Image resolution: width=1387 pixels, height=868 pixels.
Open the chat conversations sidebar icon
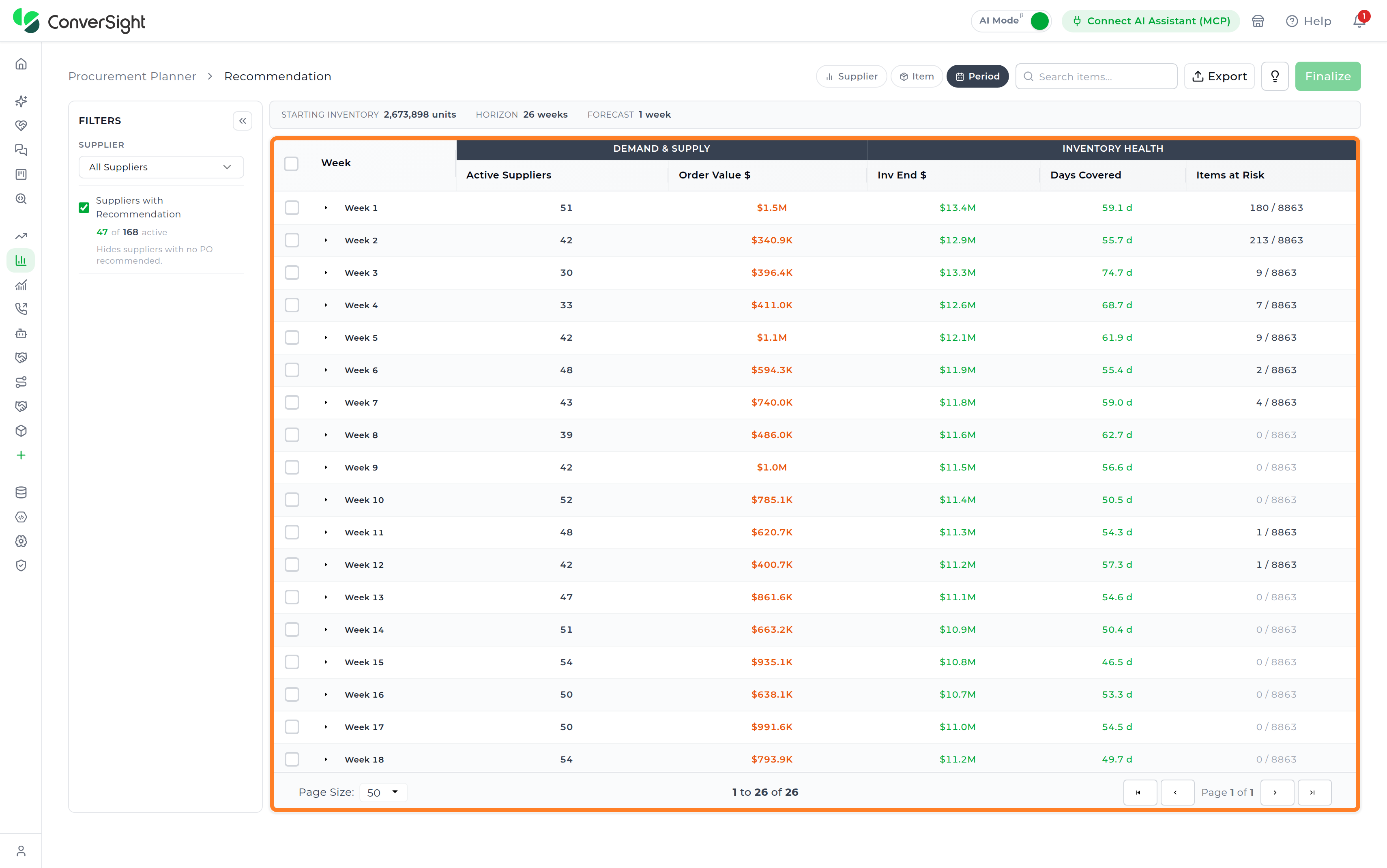21,150
